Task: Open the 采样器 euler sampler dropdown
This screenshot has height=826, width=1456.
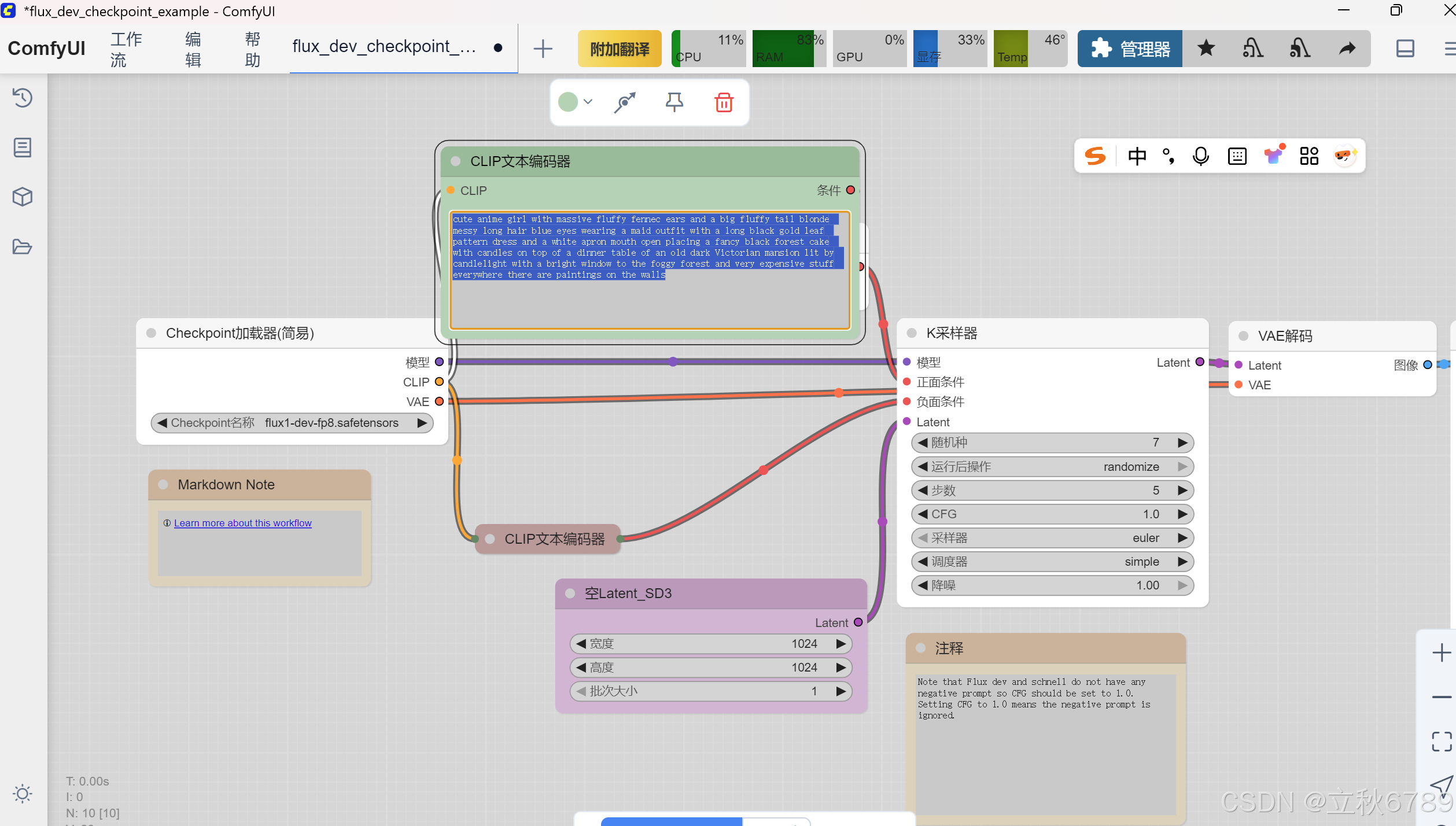Action: tap(1052, 538)
